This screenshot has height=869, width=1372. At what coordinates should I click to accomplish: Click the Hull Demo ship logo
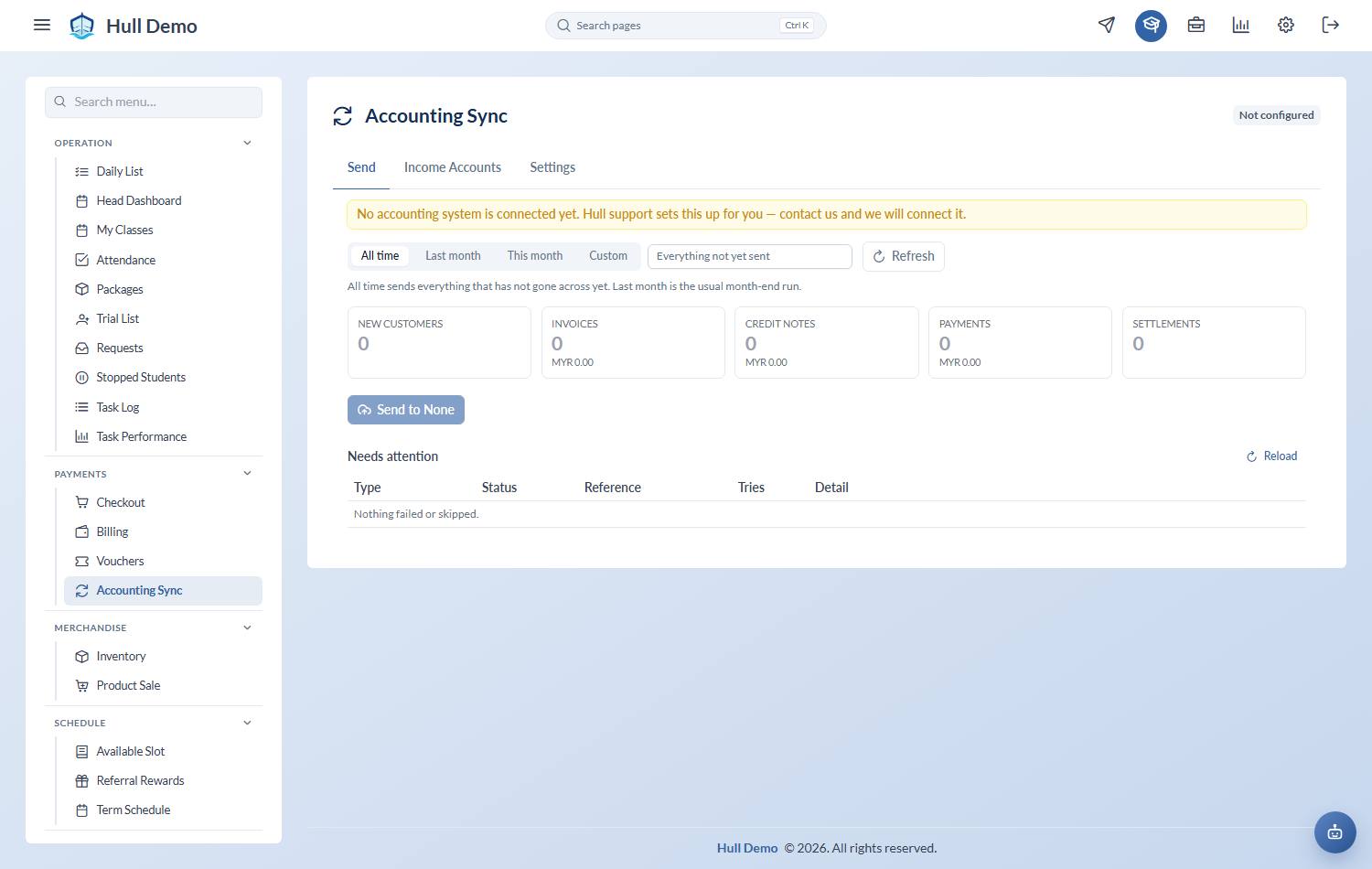click(82, 26)
